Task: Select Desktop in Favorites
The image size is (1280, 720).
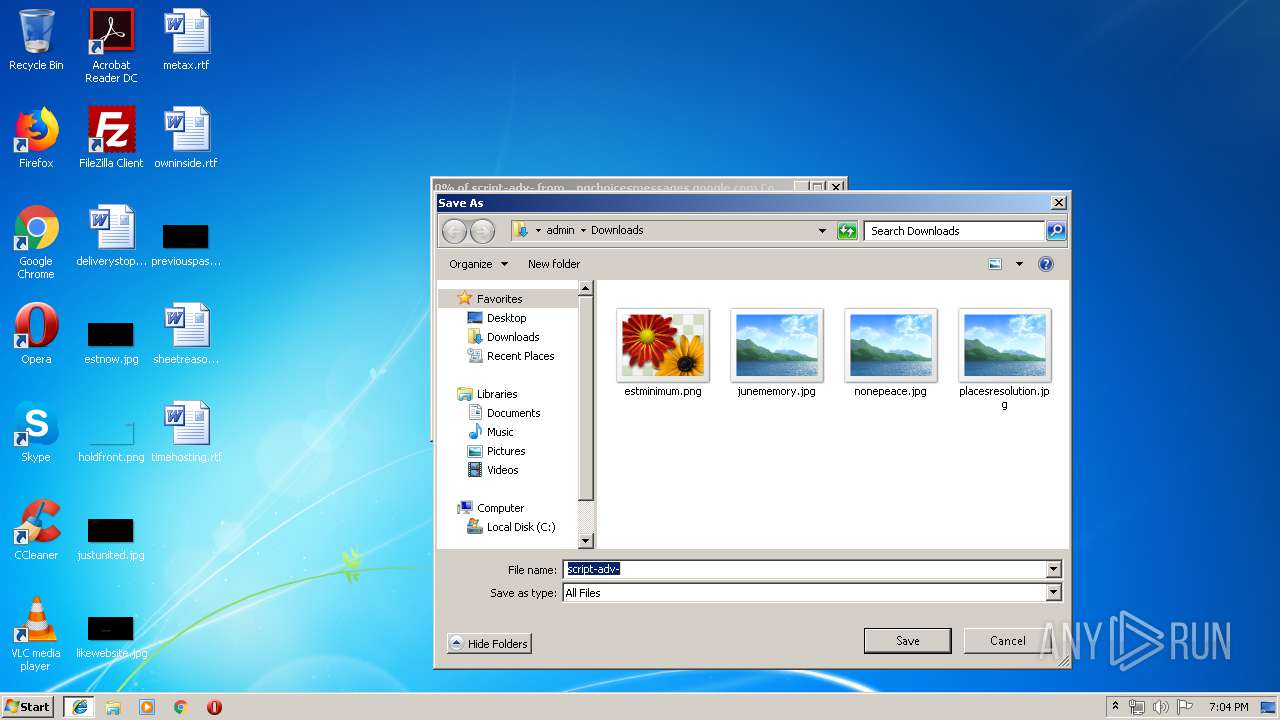Action: (x=497, y=318)
